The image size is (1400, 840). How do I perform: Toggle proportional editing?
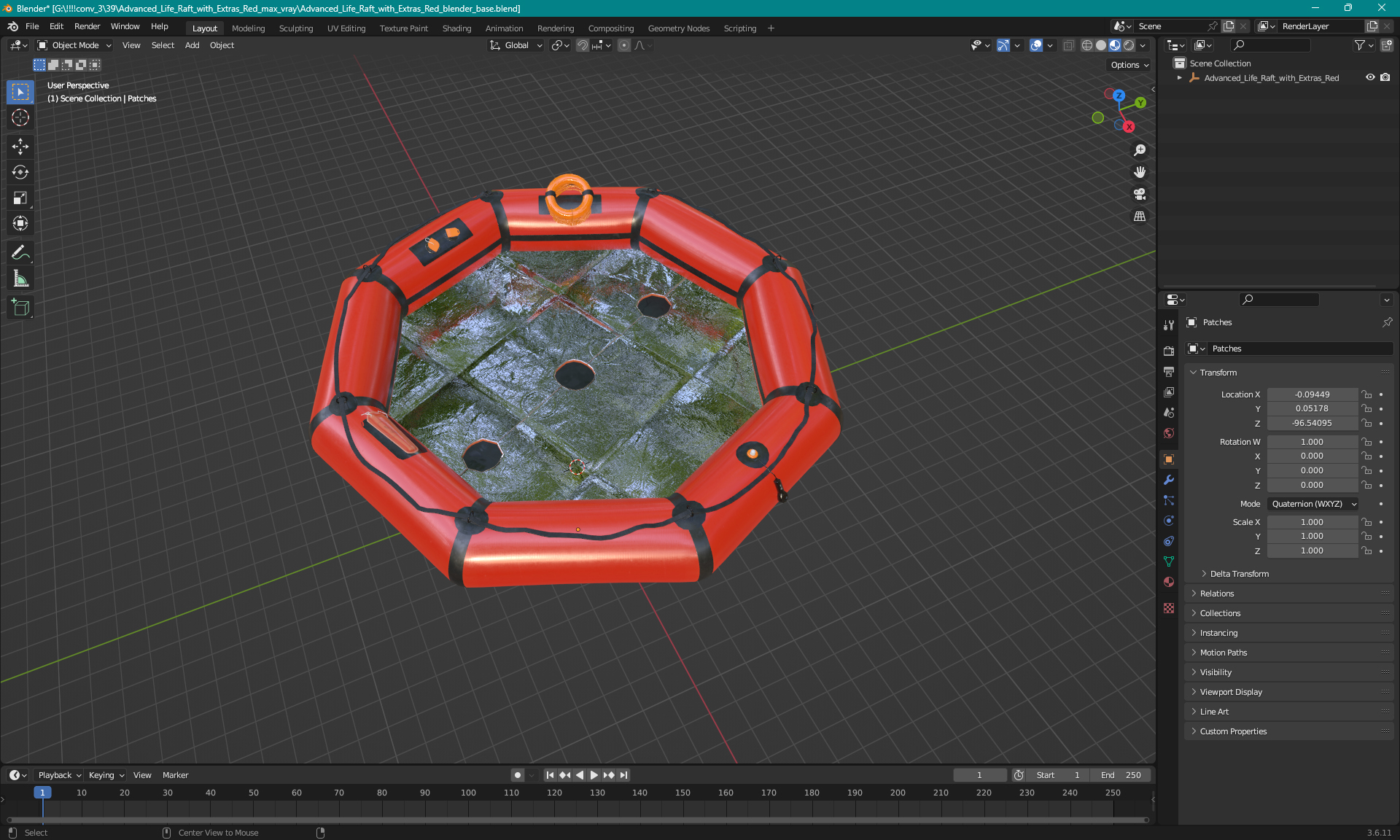[624, 45]
